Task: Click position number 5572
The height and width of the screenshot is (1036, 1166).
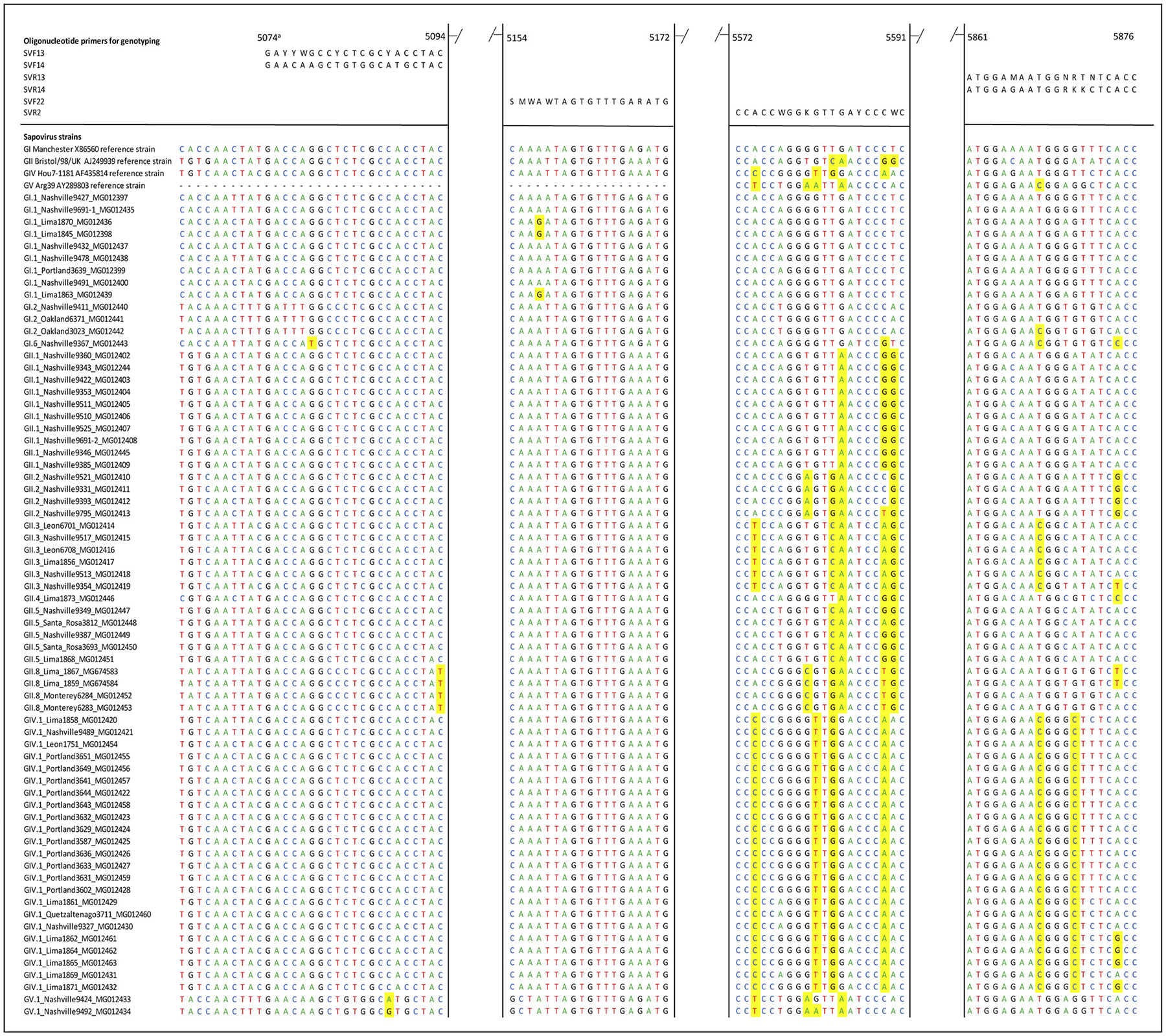Action: coord(742,38)
